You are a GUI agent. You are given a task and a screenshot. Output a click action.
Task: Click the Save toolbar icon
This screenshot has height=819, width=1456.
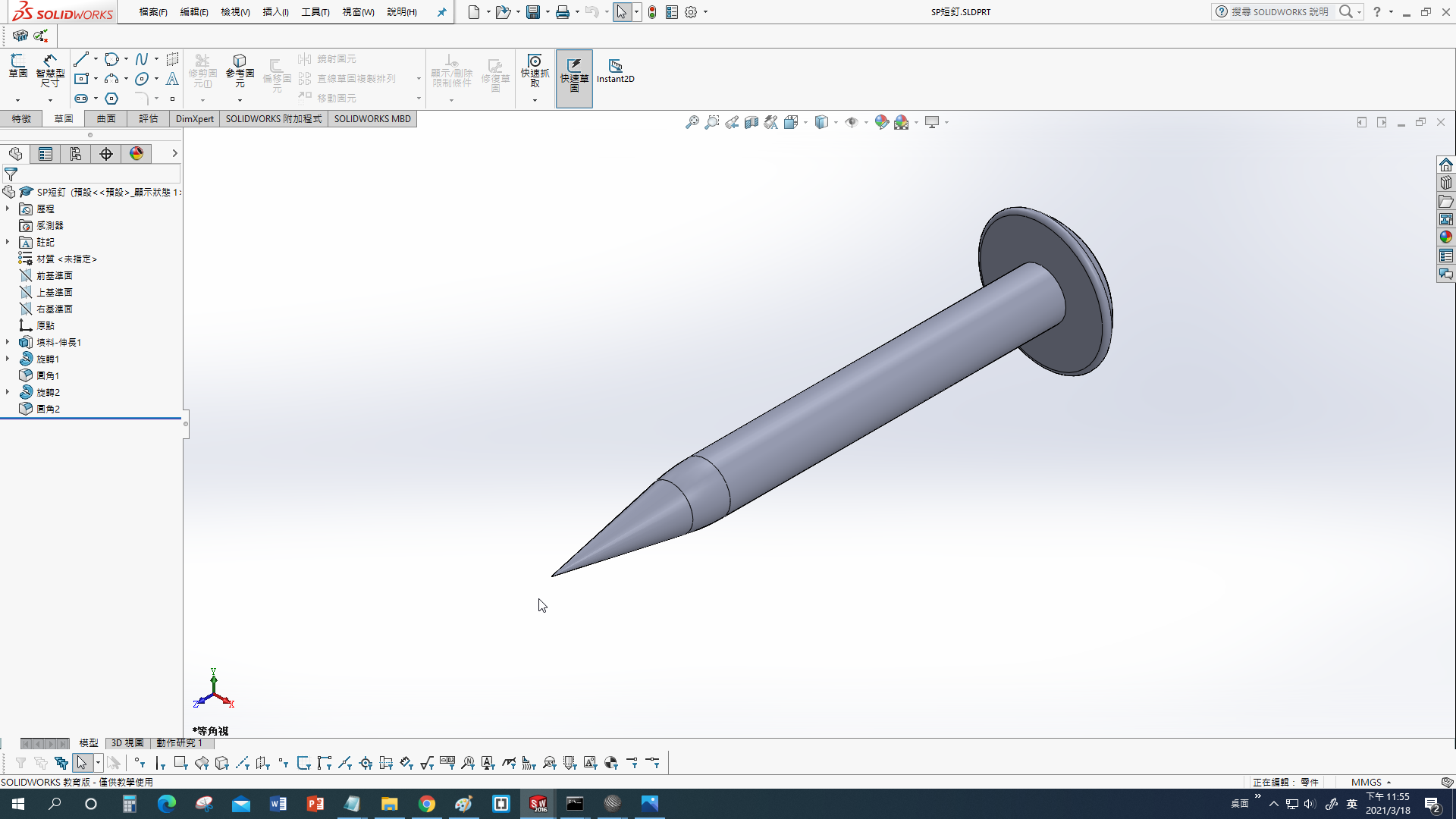533,12
